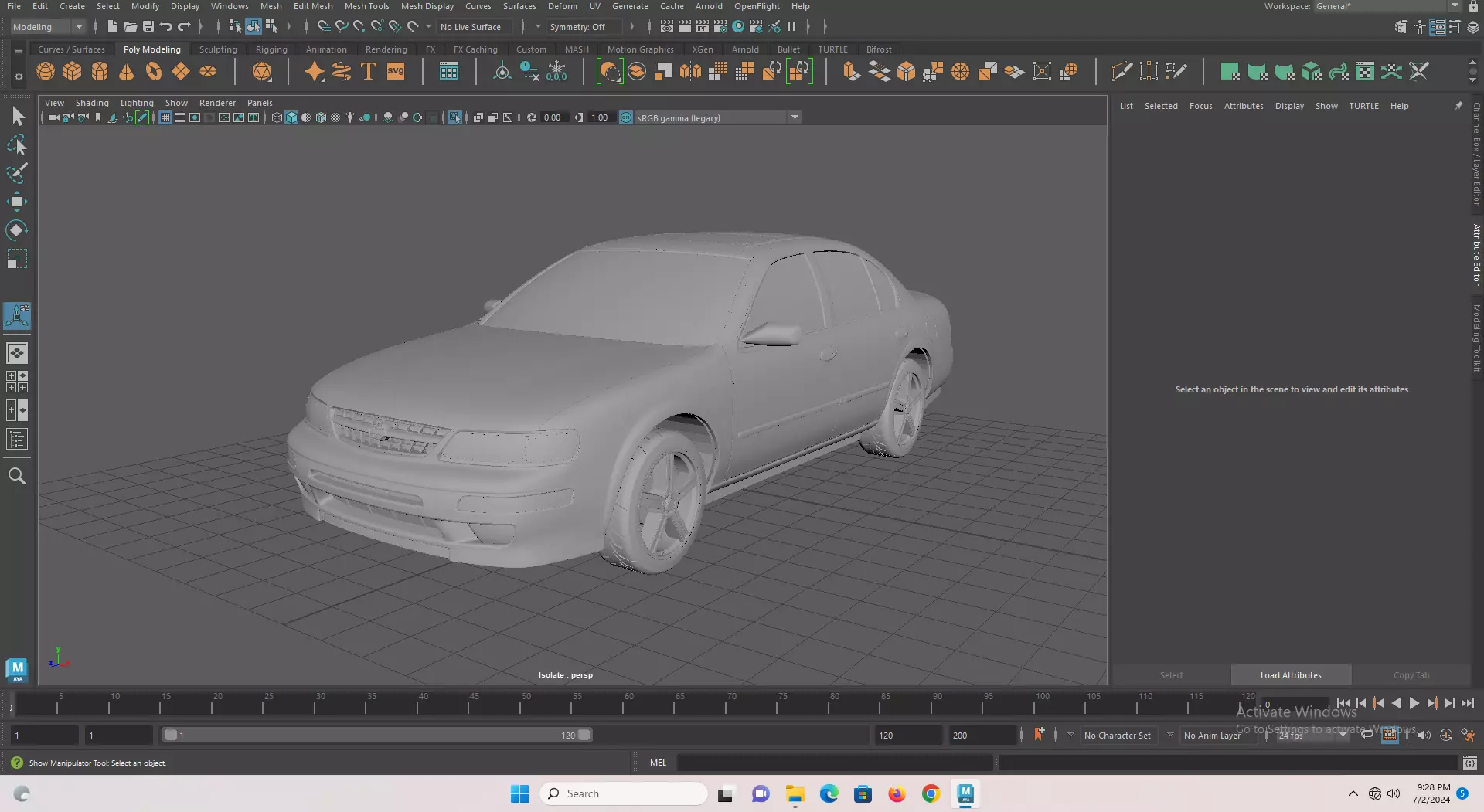1484x812 pixels.
Task: Open the Symmetry Off dropdown
Action: click(x=584, y=26)
